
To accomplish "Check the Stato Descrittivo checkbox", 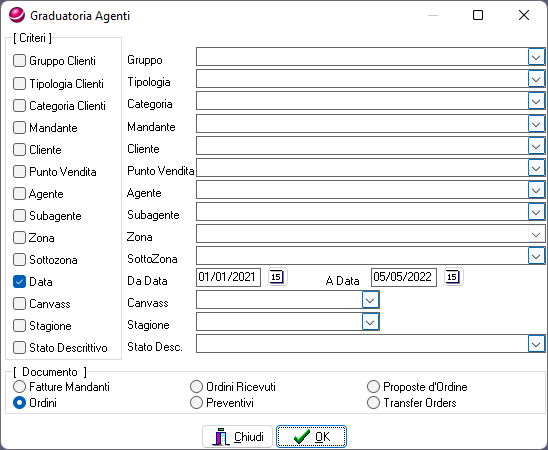I will pyautogui.click(x=19, y=348).
